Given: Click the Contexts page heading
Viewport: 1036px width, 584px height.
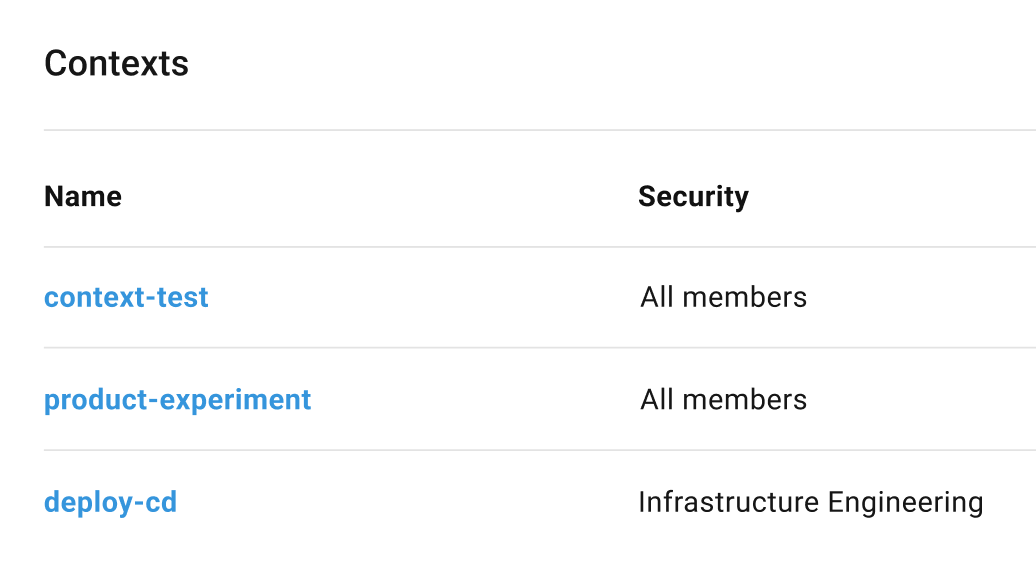Looking at the screenshot, I should (x=116, y=63).
